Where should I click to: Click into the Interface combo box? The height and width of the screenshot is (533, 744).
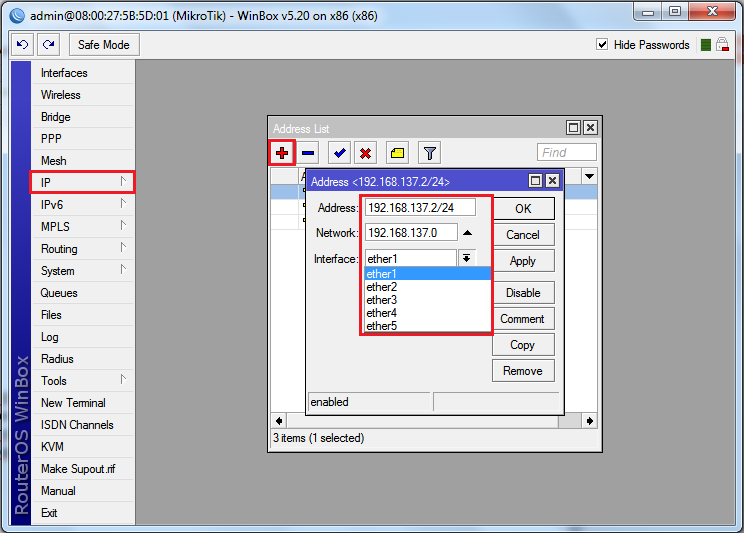coord(411,259)
